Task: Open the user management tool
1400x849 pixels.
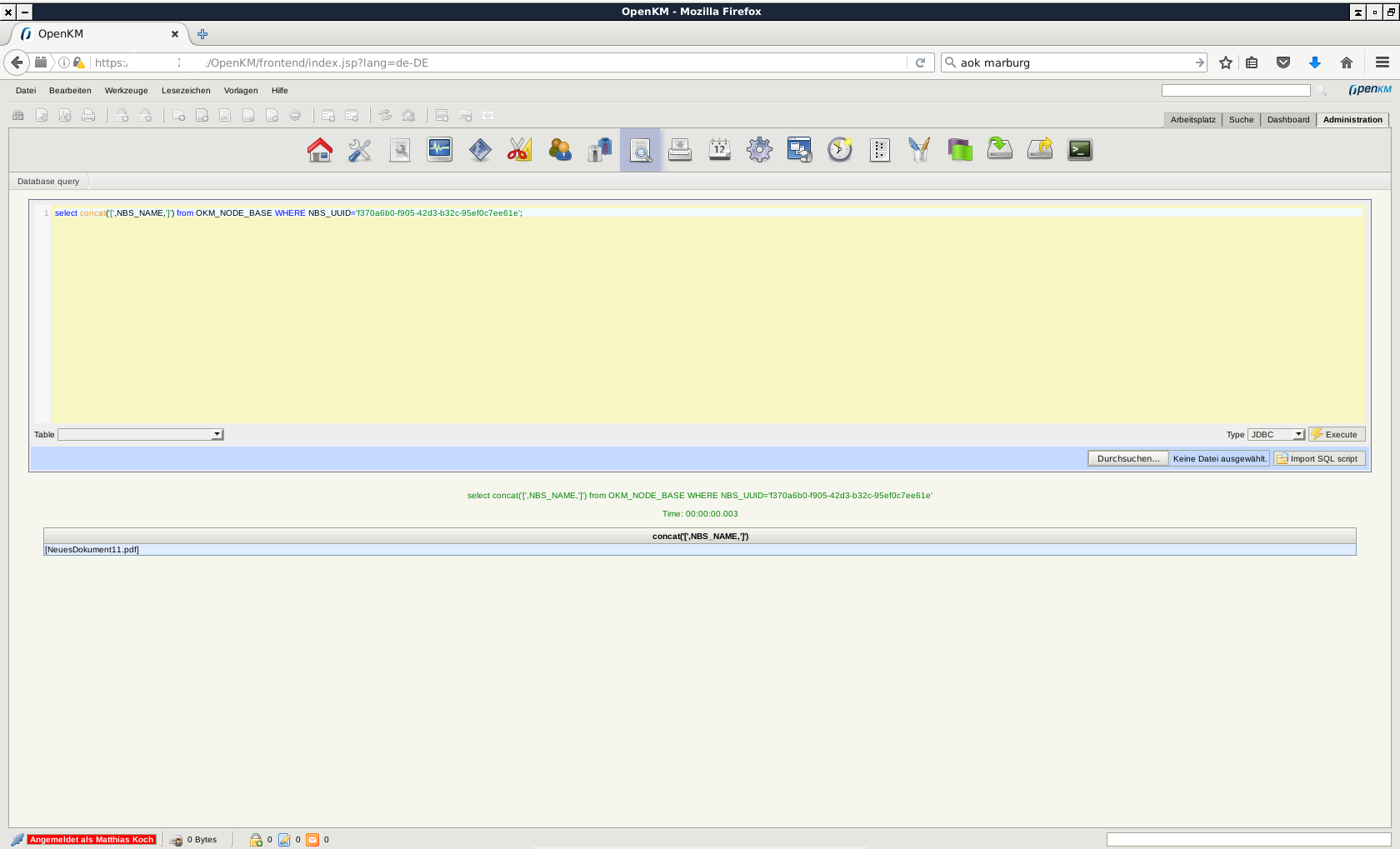Action: pyautogui.click(x=559, y=149)
